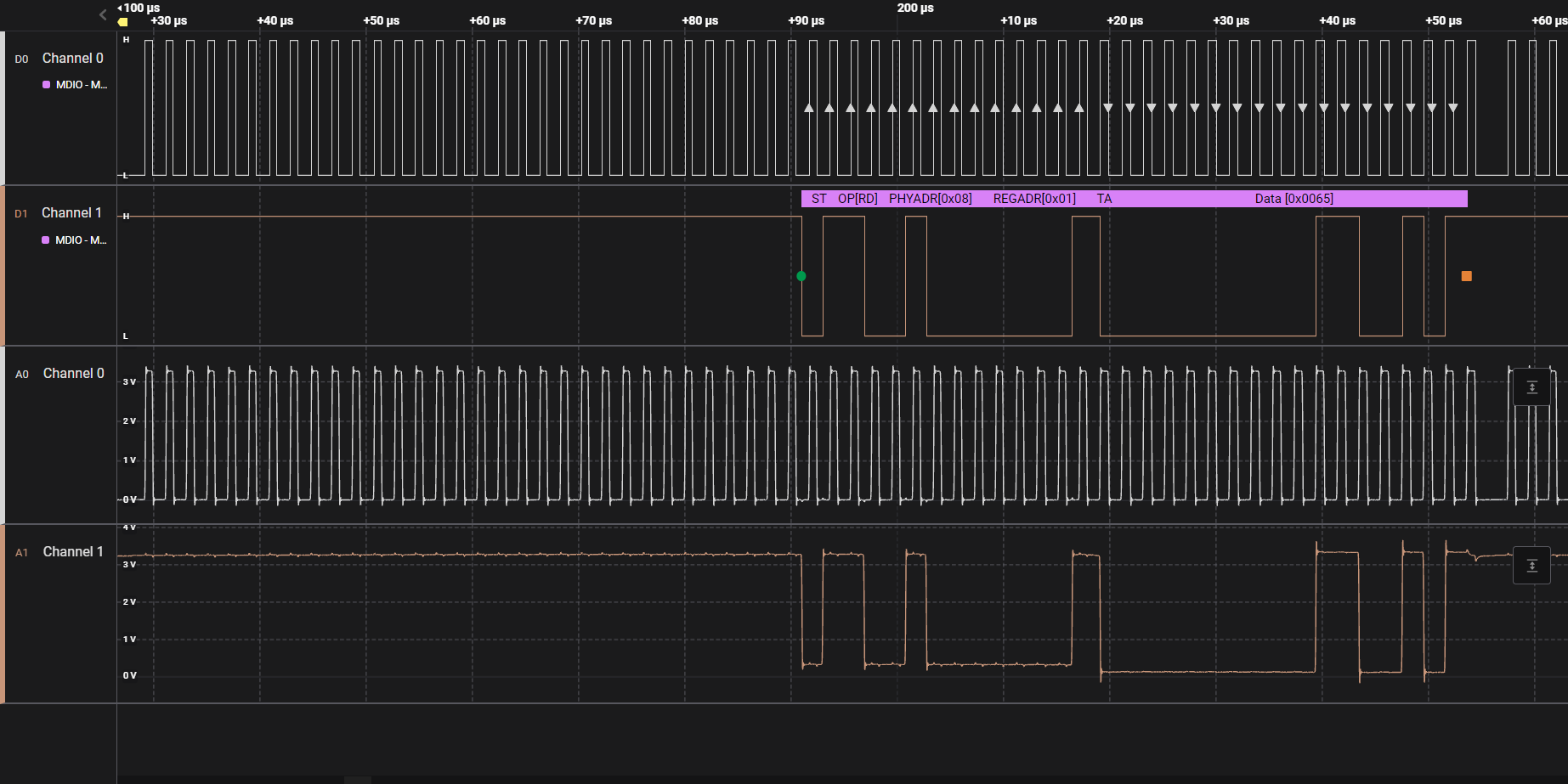Click the OP[RD] decoded frame

tap(858, 199)
